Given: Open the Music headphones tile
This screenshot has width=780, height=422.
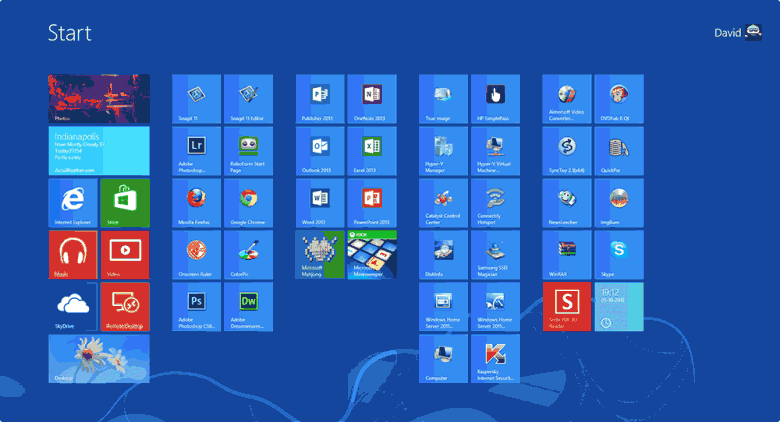Looking at the screenshot, I should pyautogui.click(x=73, y=254).
